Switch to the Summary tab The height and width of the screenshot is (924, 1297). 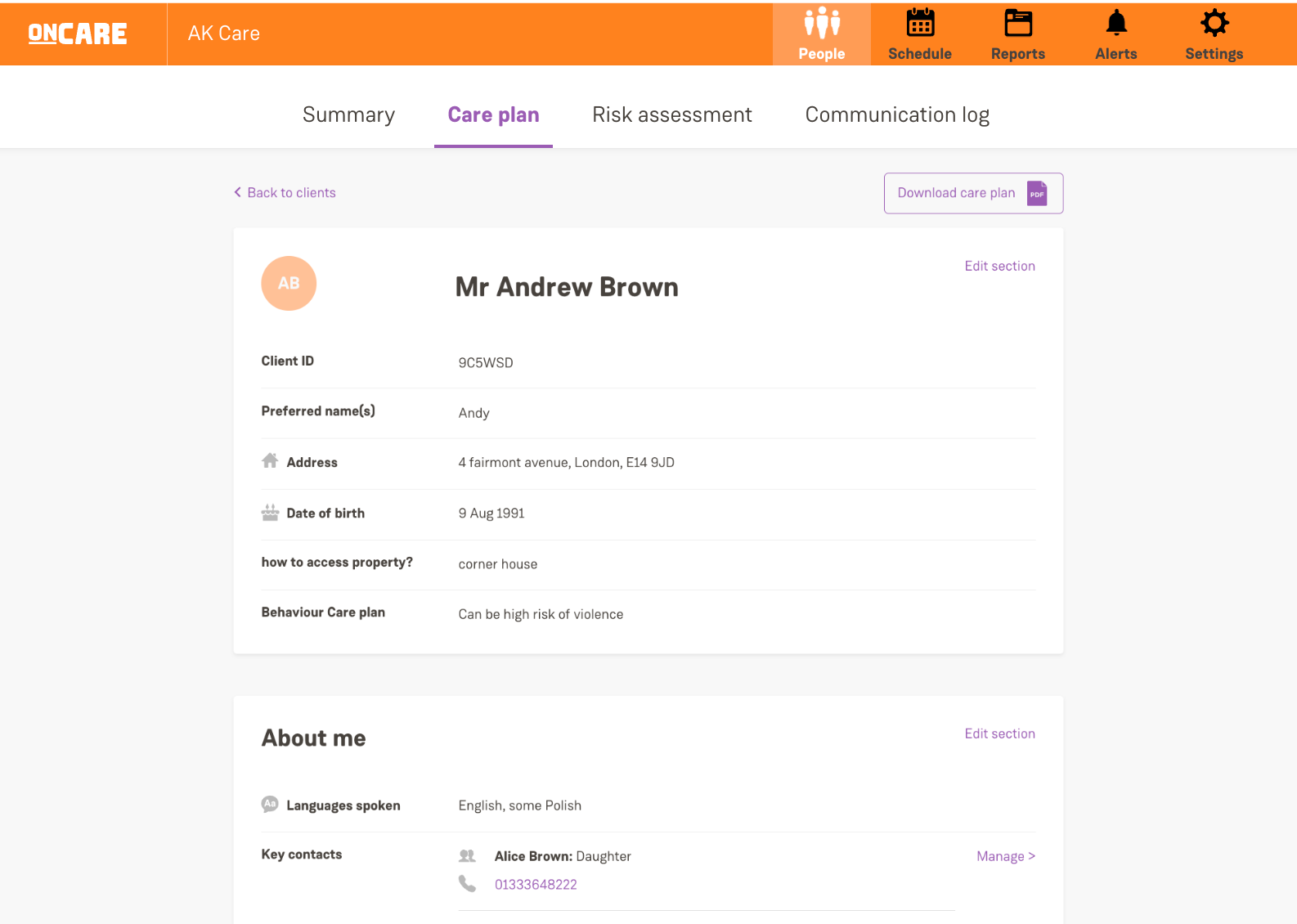pos(348,115)
